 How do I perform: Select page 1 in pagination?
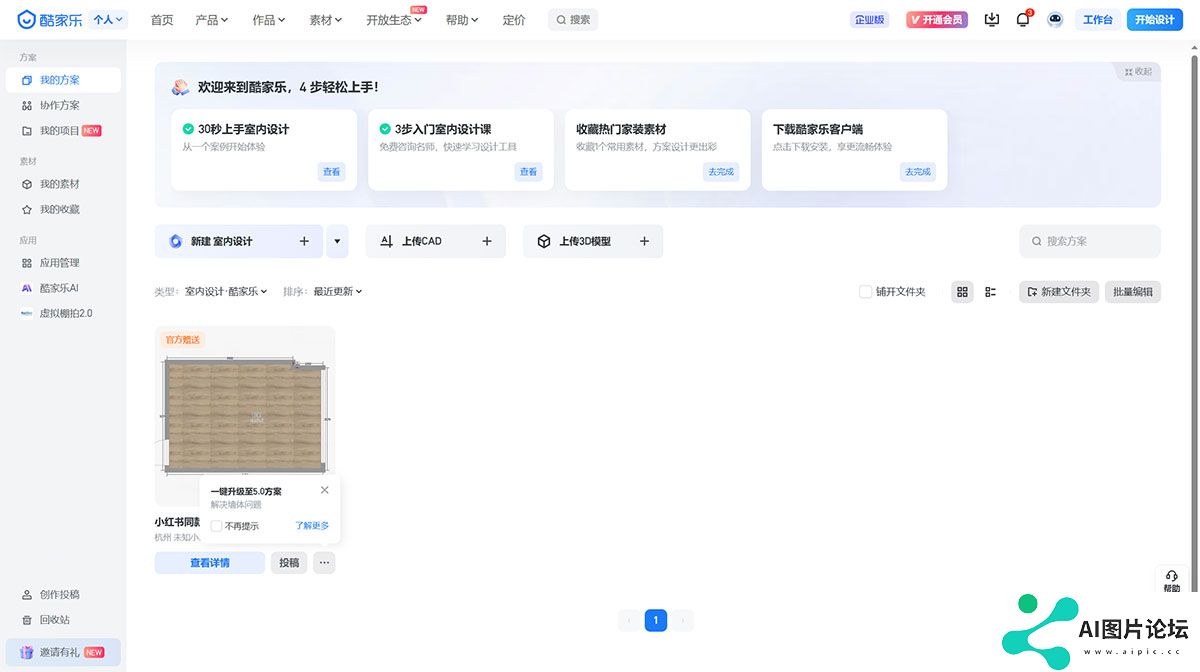click(x=656, y=621)
